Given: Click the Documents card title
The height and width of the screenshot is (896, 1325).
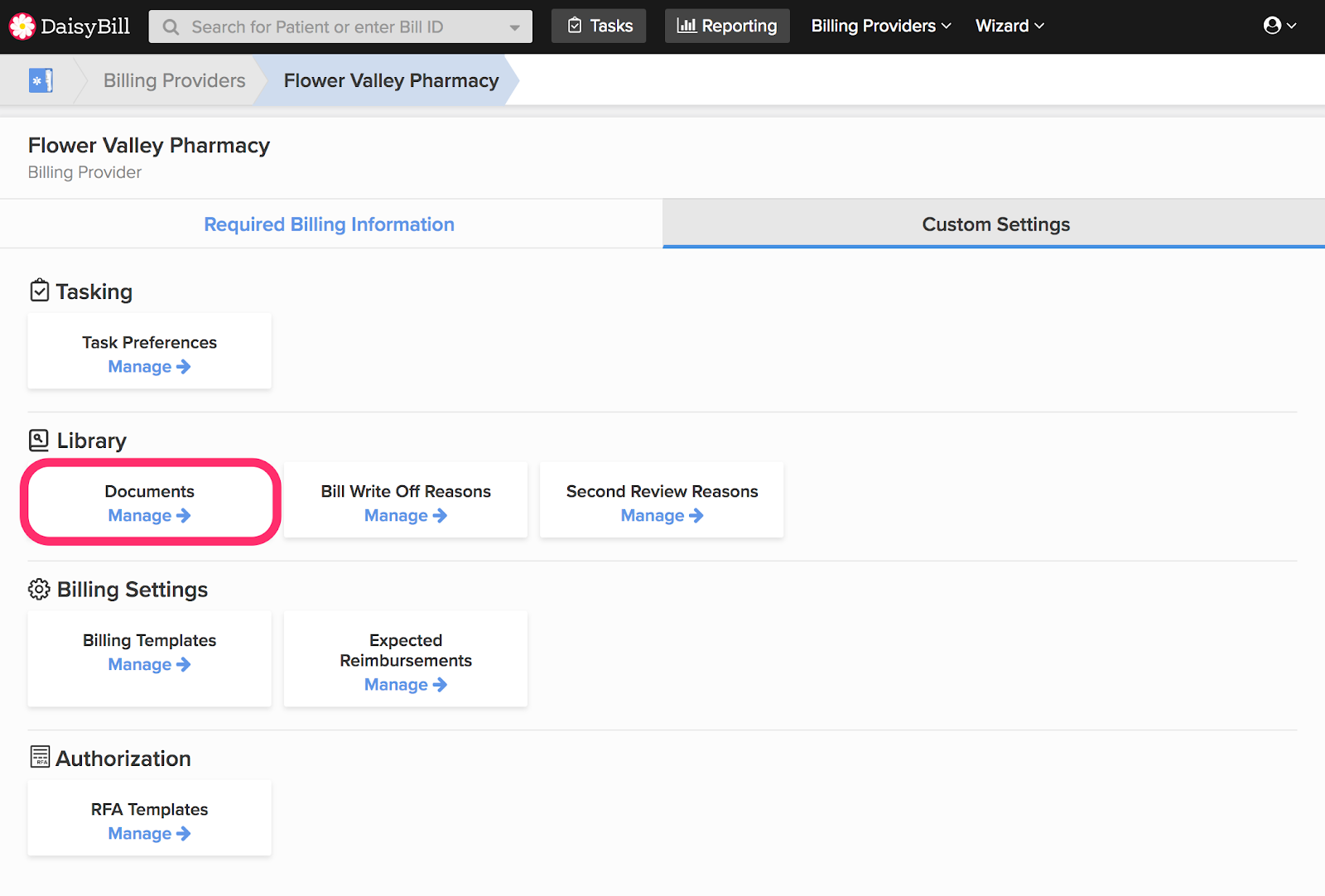Looking at the screenshot, I should 149,491.
